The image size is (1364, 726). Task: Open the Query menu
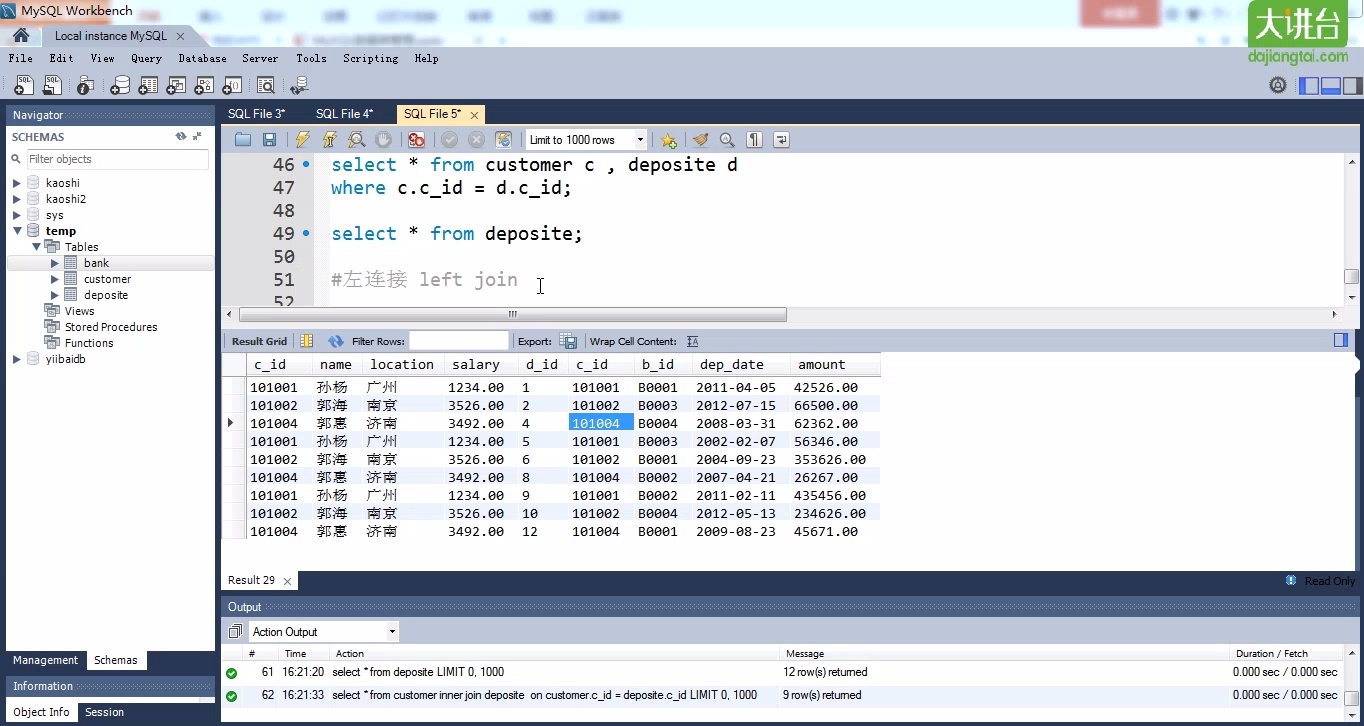coord(146,58)
